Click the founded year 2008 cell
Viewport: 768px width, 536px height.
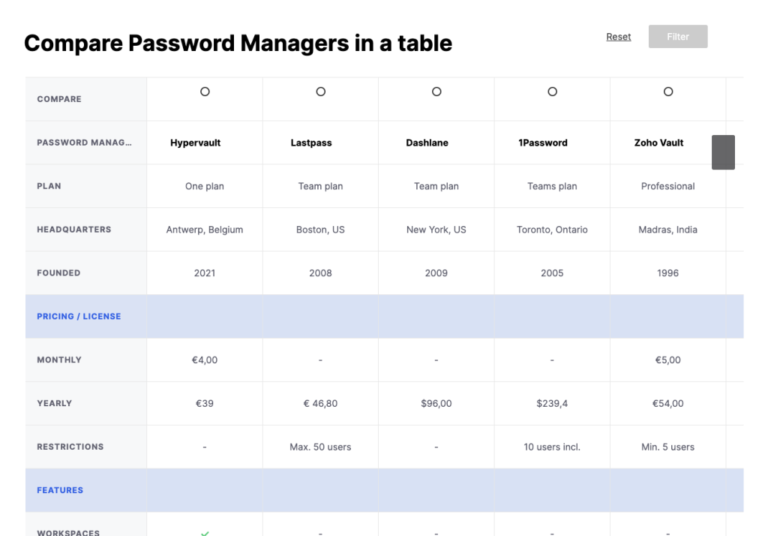(320, 273)
